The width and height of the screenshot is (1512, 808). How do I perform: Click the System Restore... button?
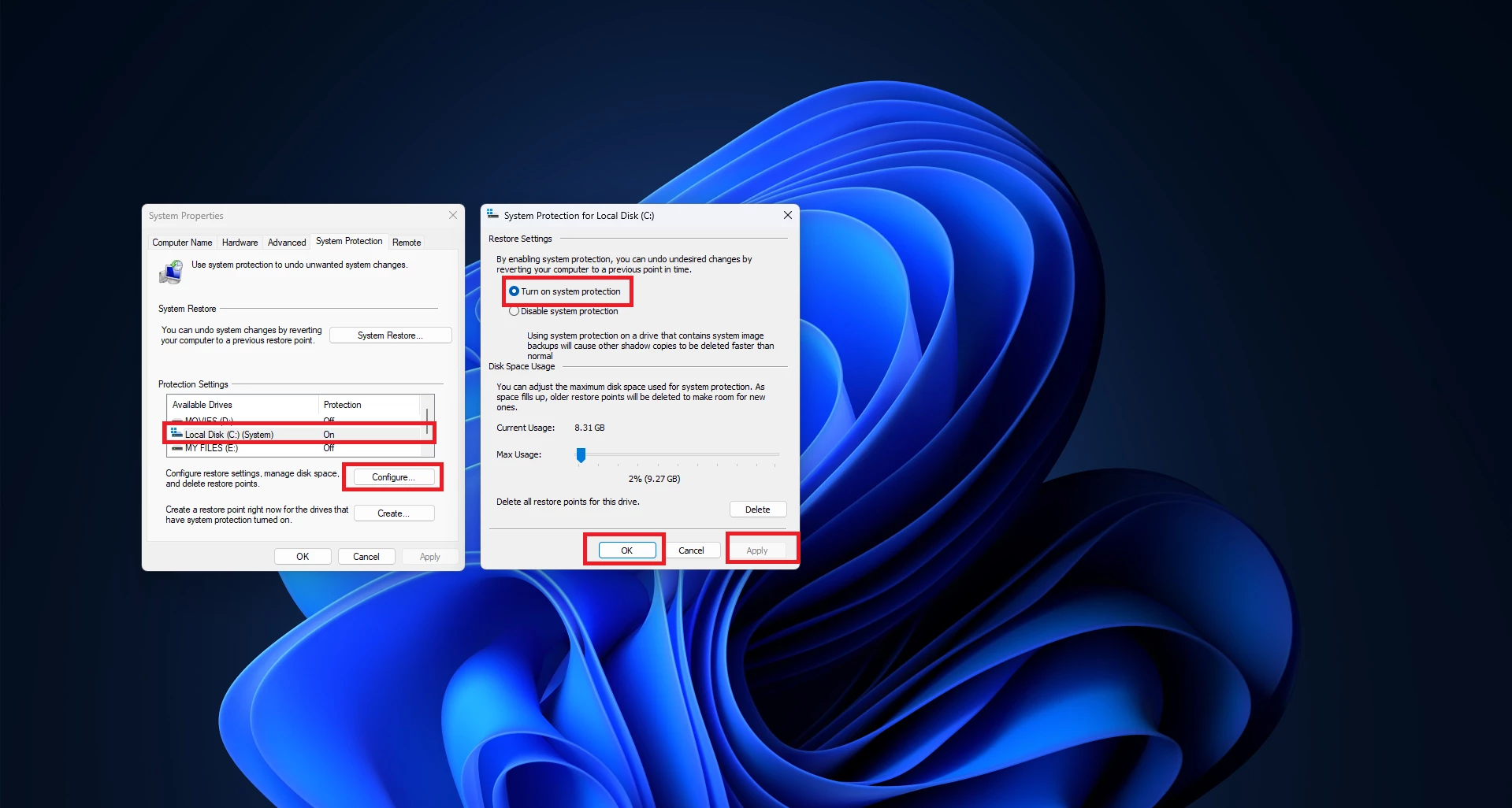coord(390,335)
